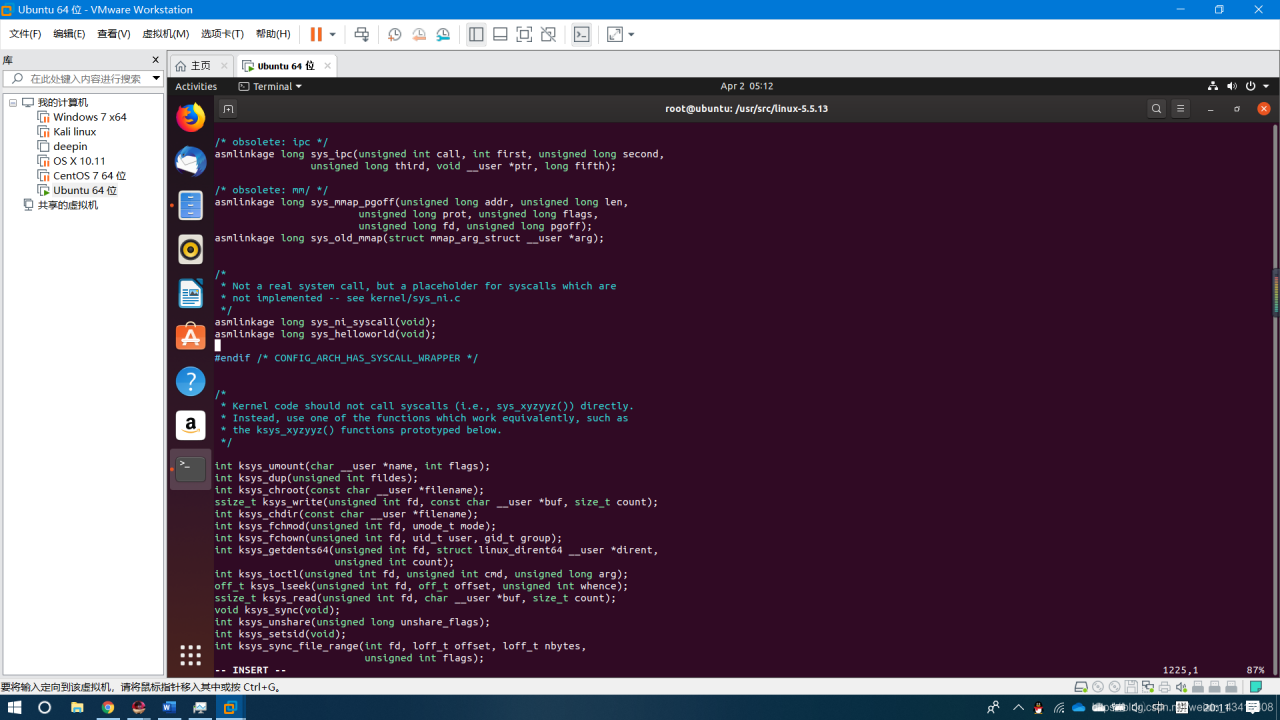
Task: Toggle the thumbnail bar view icon
Action: coord(500,34)
